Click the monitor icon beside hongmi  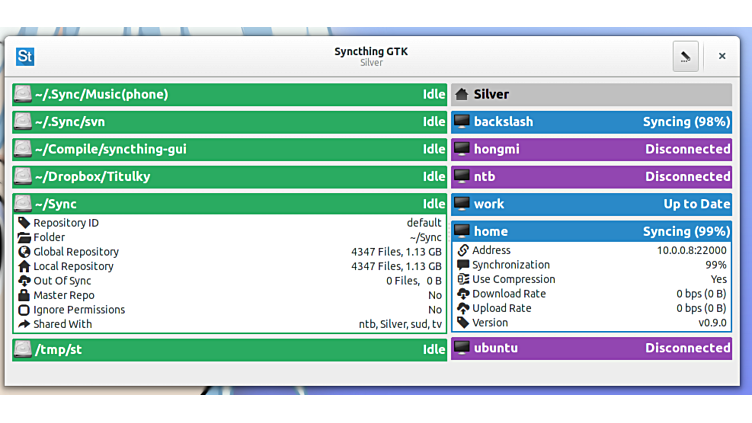[461, 149]
